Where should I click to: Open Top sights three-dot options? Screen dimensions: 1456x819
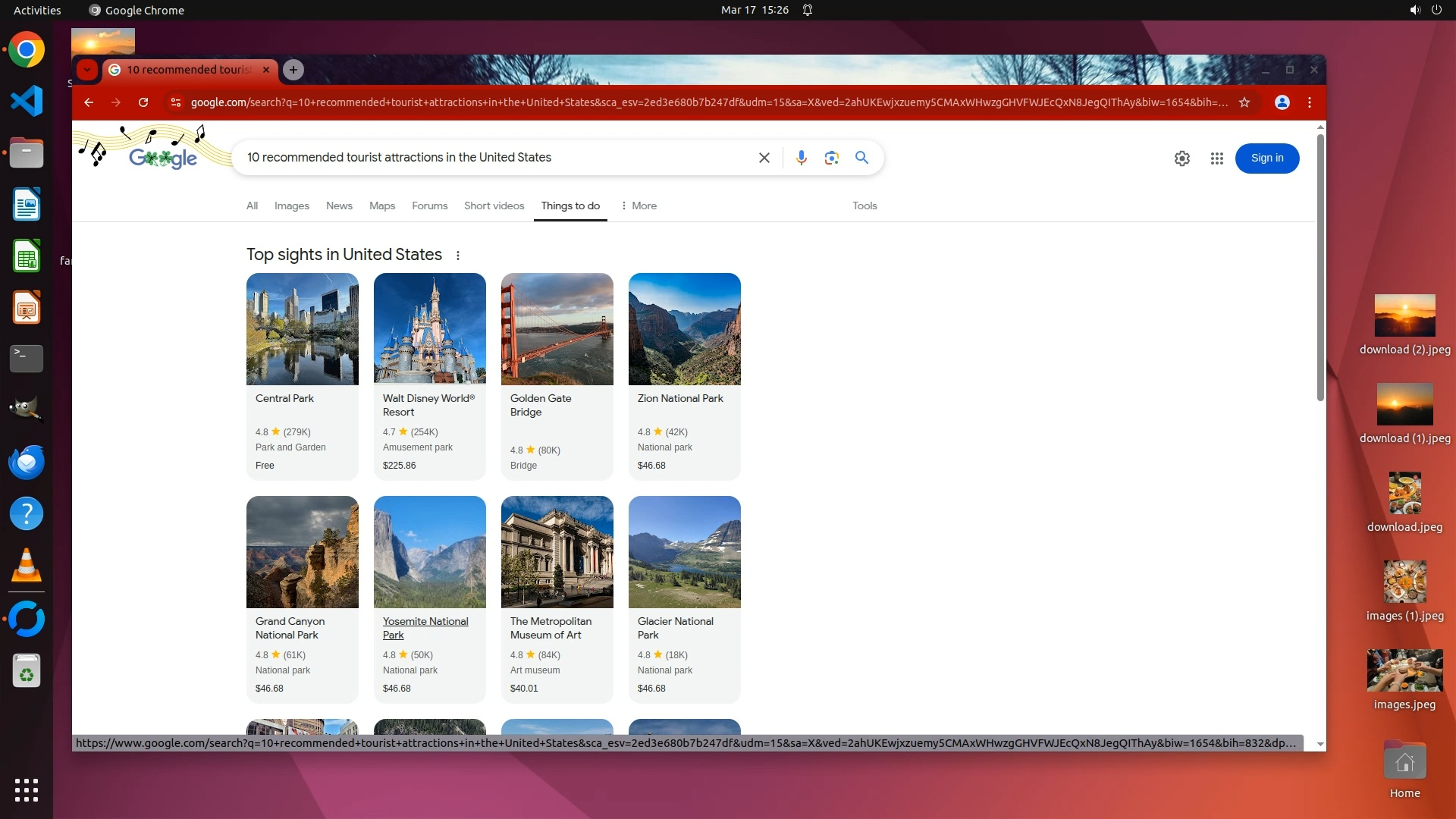tap(458, 256)
